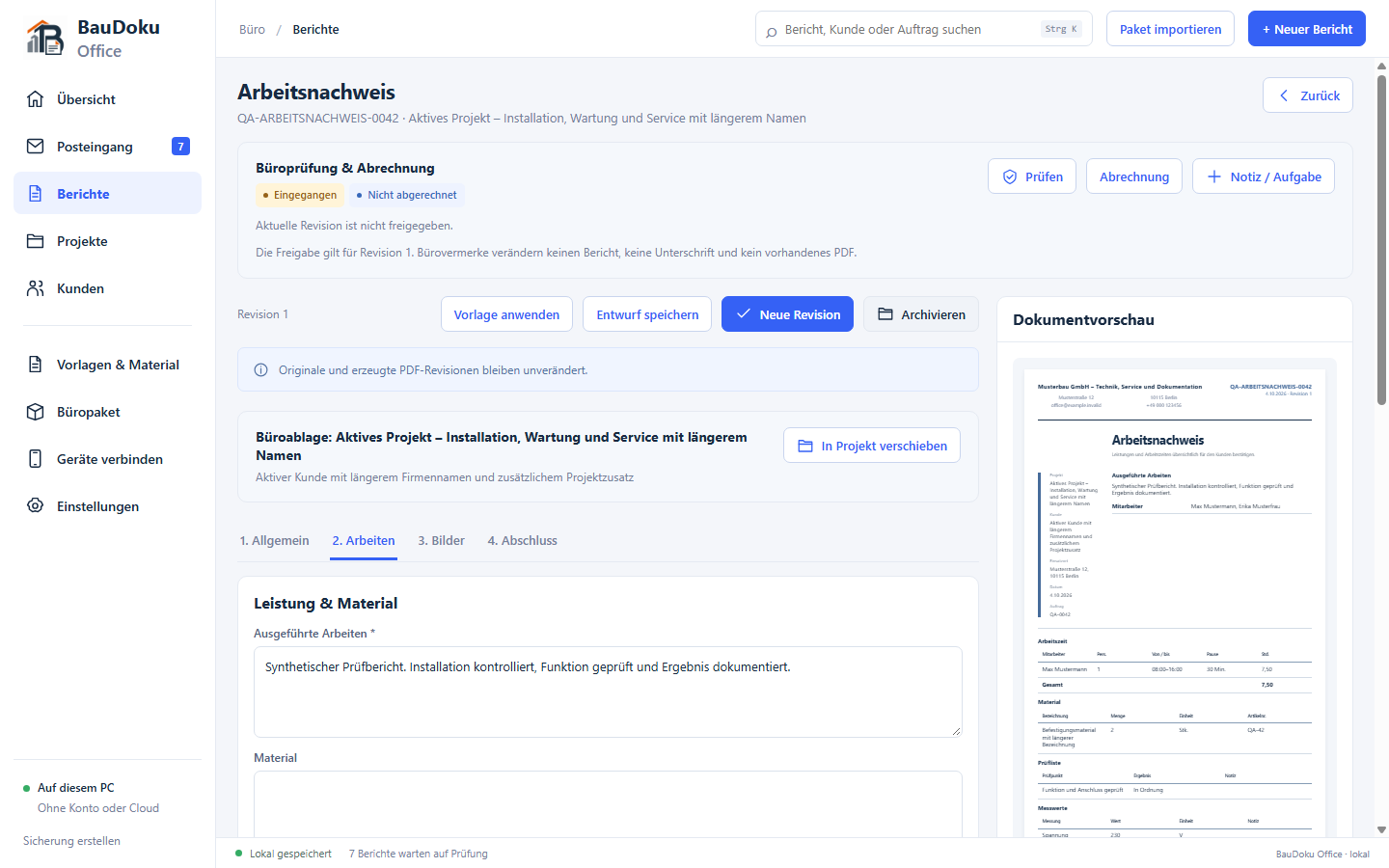The height and width of the screenshot is (868, 1389).
Task: Click the Geräte verbinden phone icon
Action: [36, 459]
